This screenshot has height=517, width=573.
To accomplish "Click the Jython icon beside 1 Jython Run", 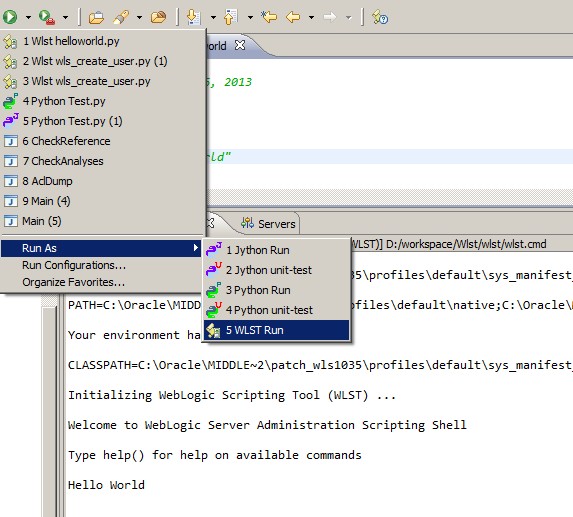I will coord(214,250).
